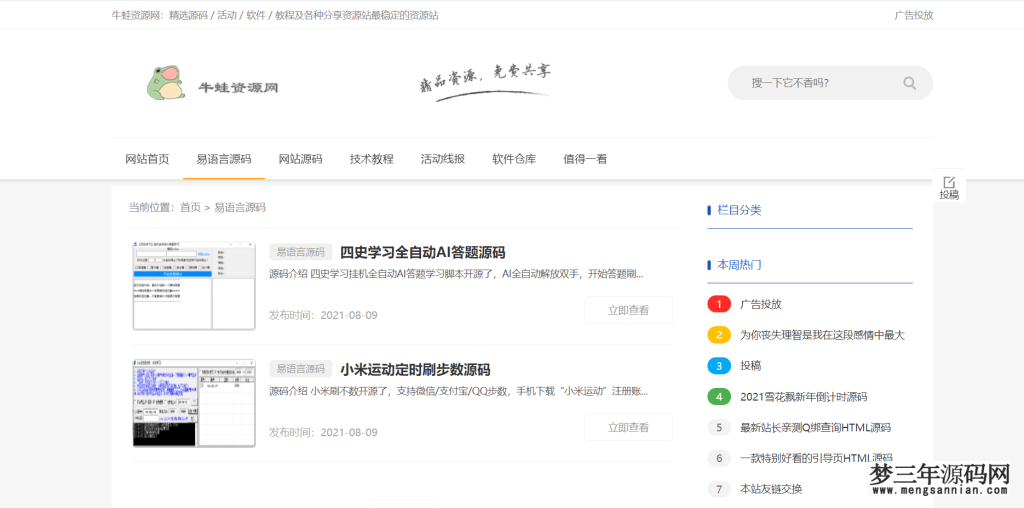The width and height of the screenshot is (1024, 508).
Task: Click 立即查看 for 四史学习 article
Action: 628,310
